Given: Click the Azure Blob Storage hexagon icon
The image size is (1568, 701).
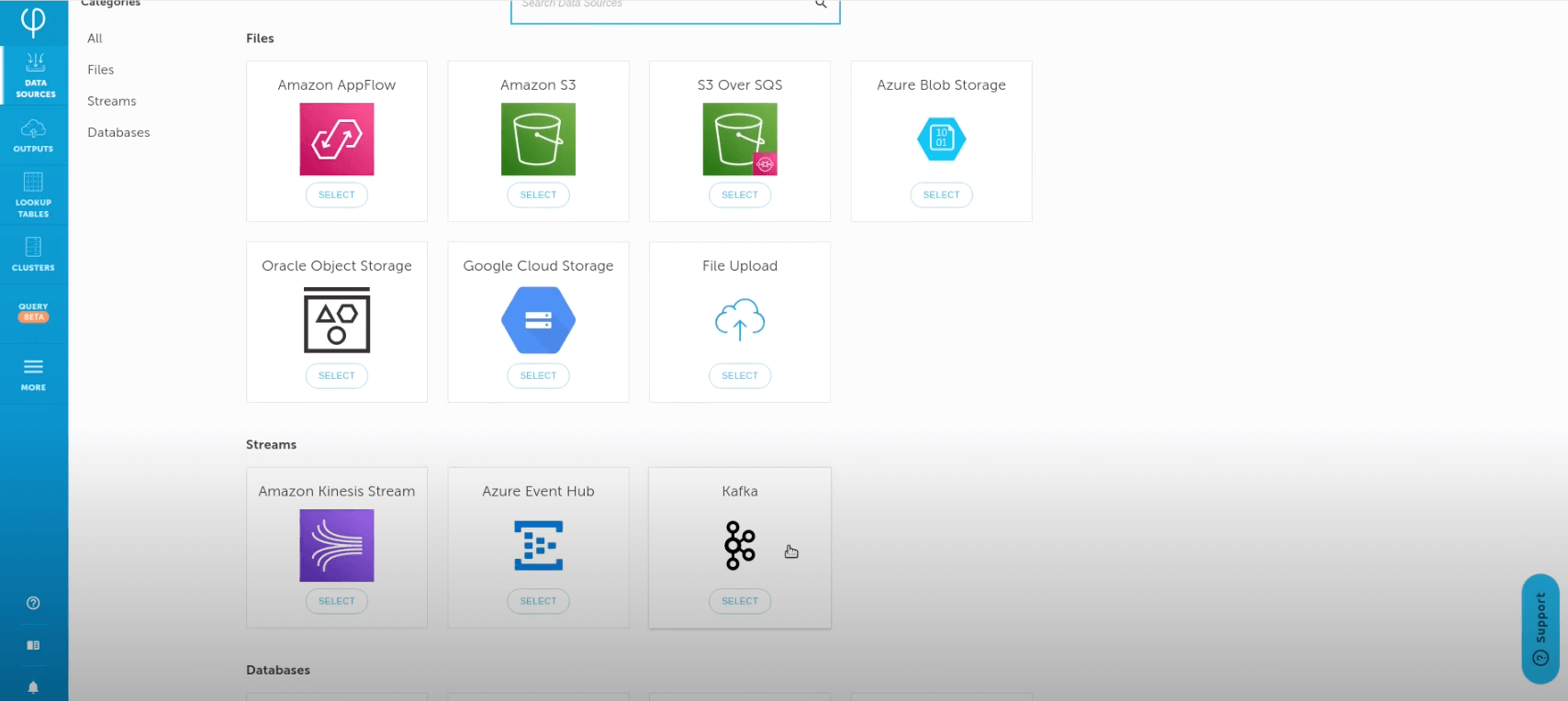Looking at the screenshot, I should point(941,139).
